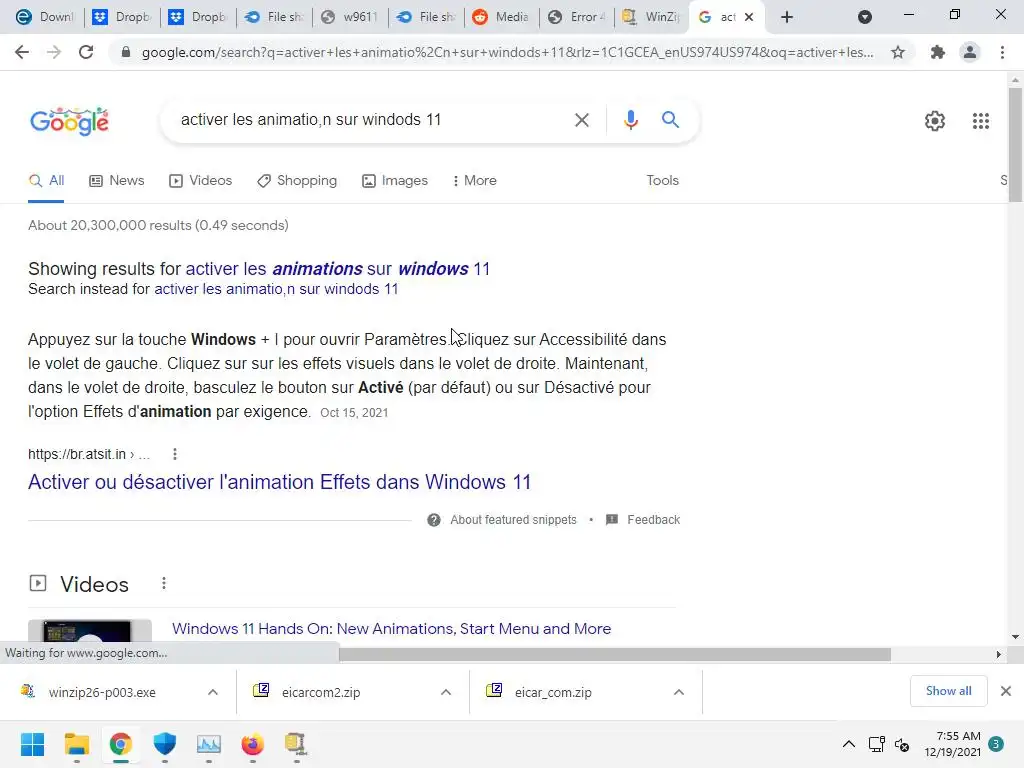Viewport: 1024px width, 768px height.
Task: Open About featured snippets link
Action: click(513, 520)
